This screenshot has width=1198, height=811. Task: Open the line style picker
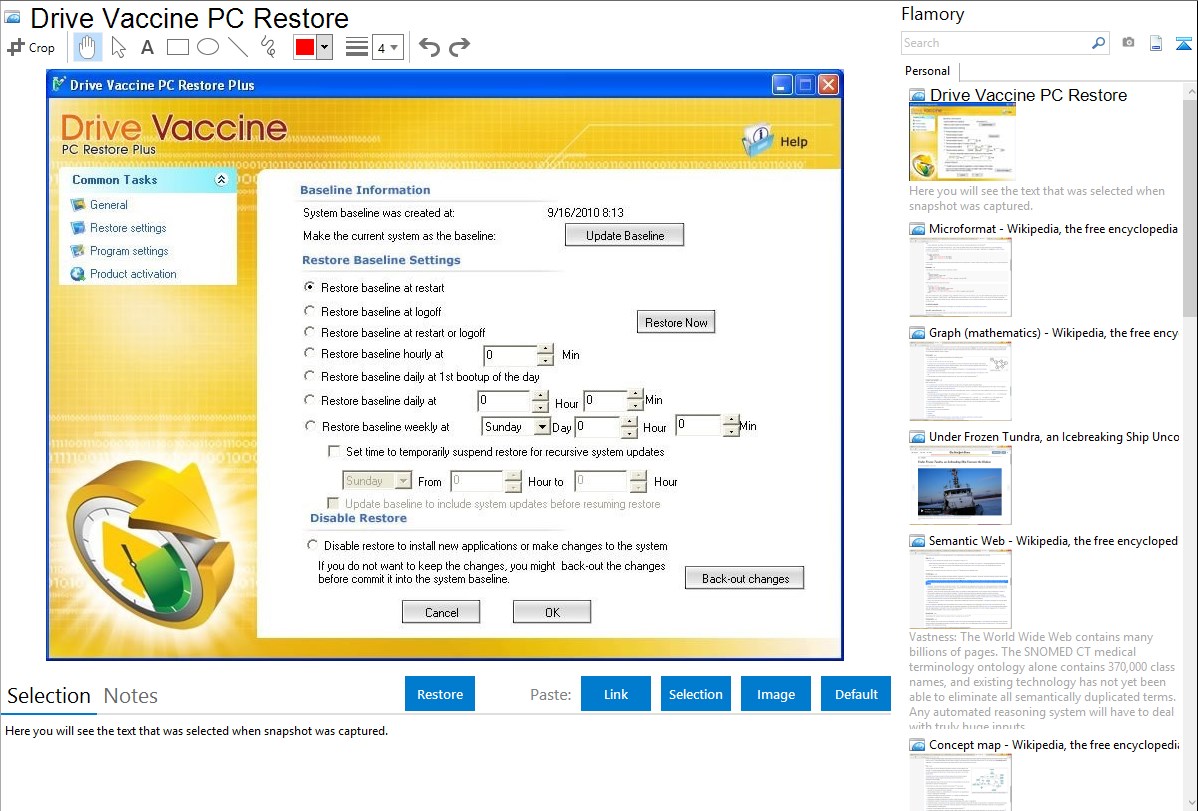pos(356,47)
